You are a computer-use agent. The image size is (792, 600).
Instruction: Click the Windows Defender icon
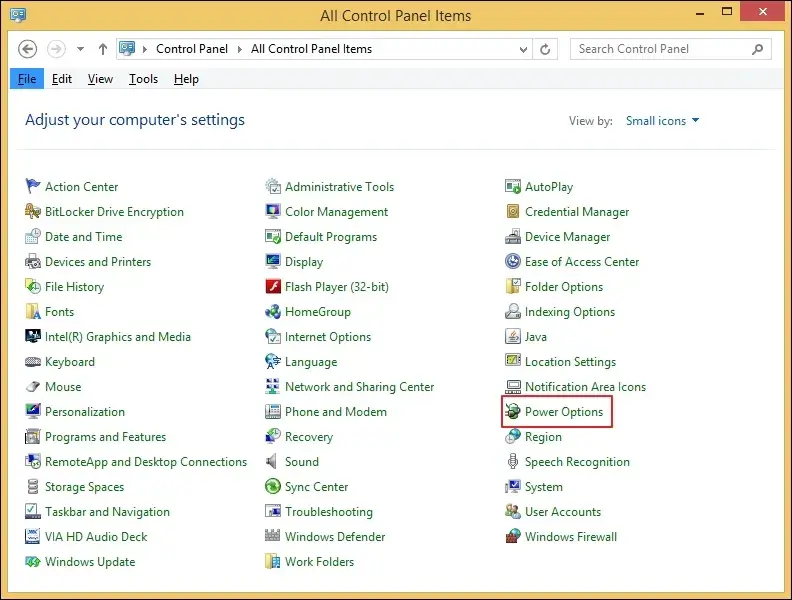pyautogui.click(x=273, y=536)
